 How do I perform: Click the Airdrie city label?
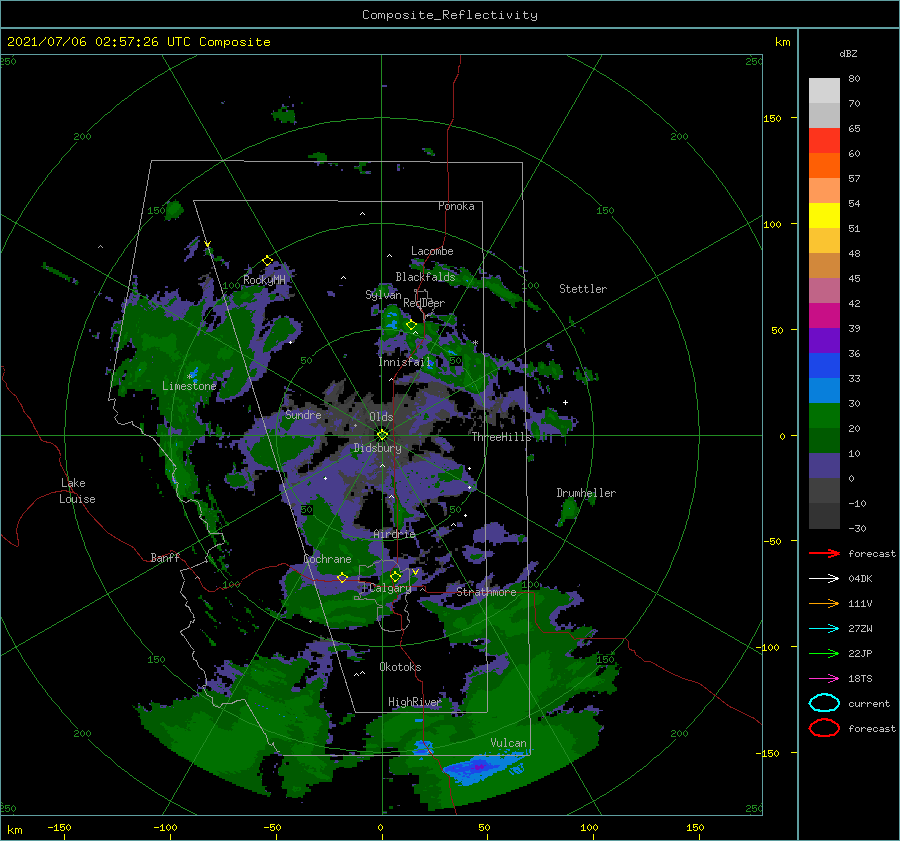(x=394, y=534)
